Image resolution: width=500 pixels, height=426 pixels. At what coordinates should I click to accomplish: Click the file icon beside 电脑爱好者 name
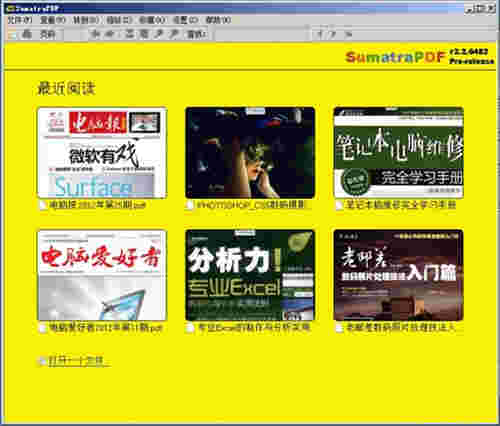[x=43, y=328]
